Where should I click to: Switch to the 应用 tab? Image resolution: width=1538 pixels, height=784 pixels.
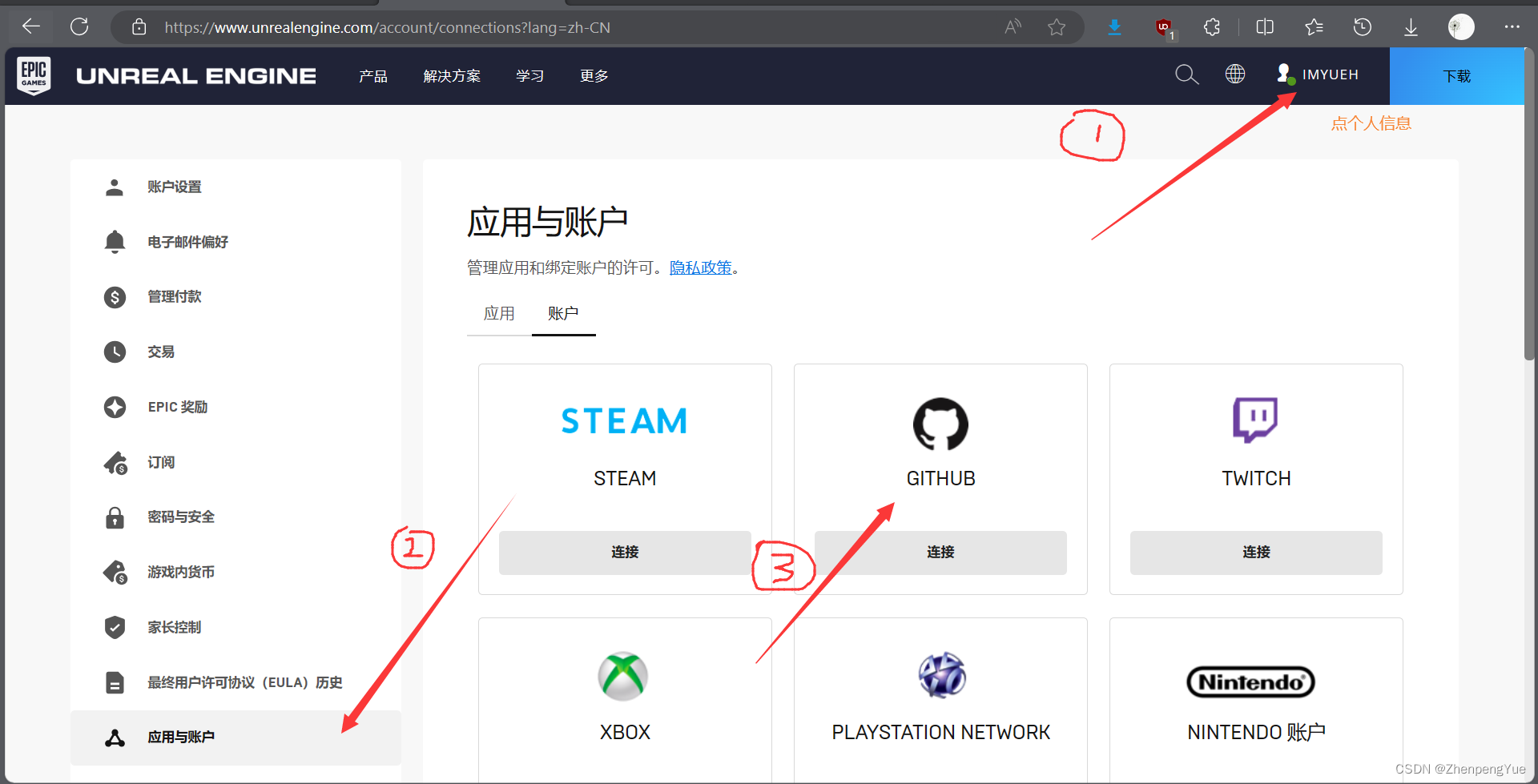499,313
